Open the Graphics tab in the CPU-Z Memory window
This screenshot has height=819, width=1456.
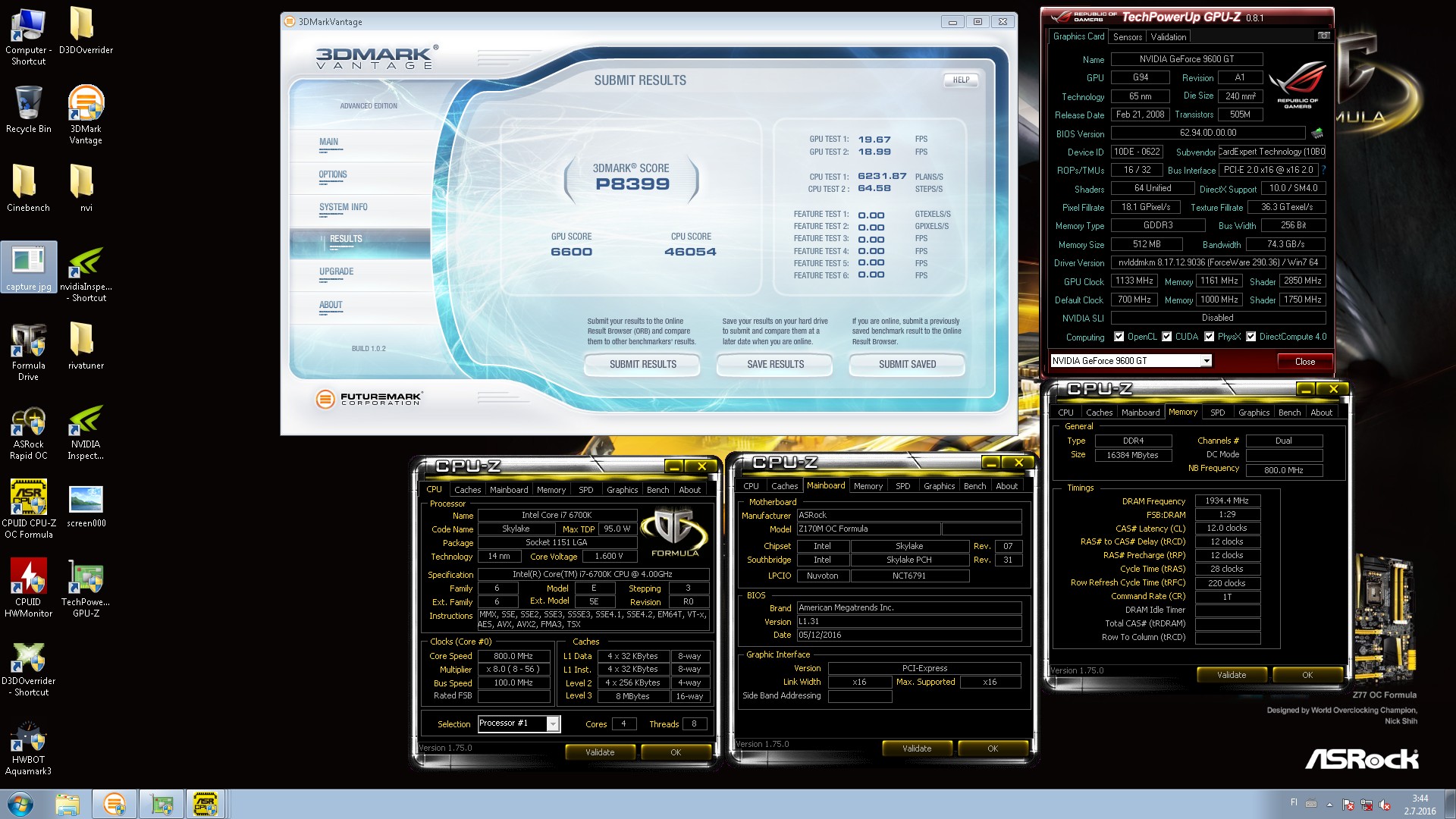tap(1254, 413)
